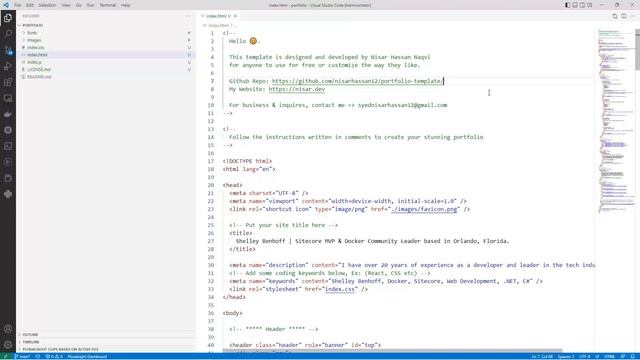Click the Open Changes editor icon
This screenshot has height=360, width=640.
615,16
